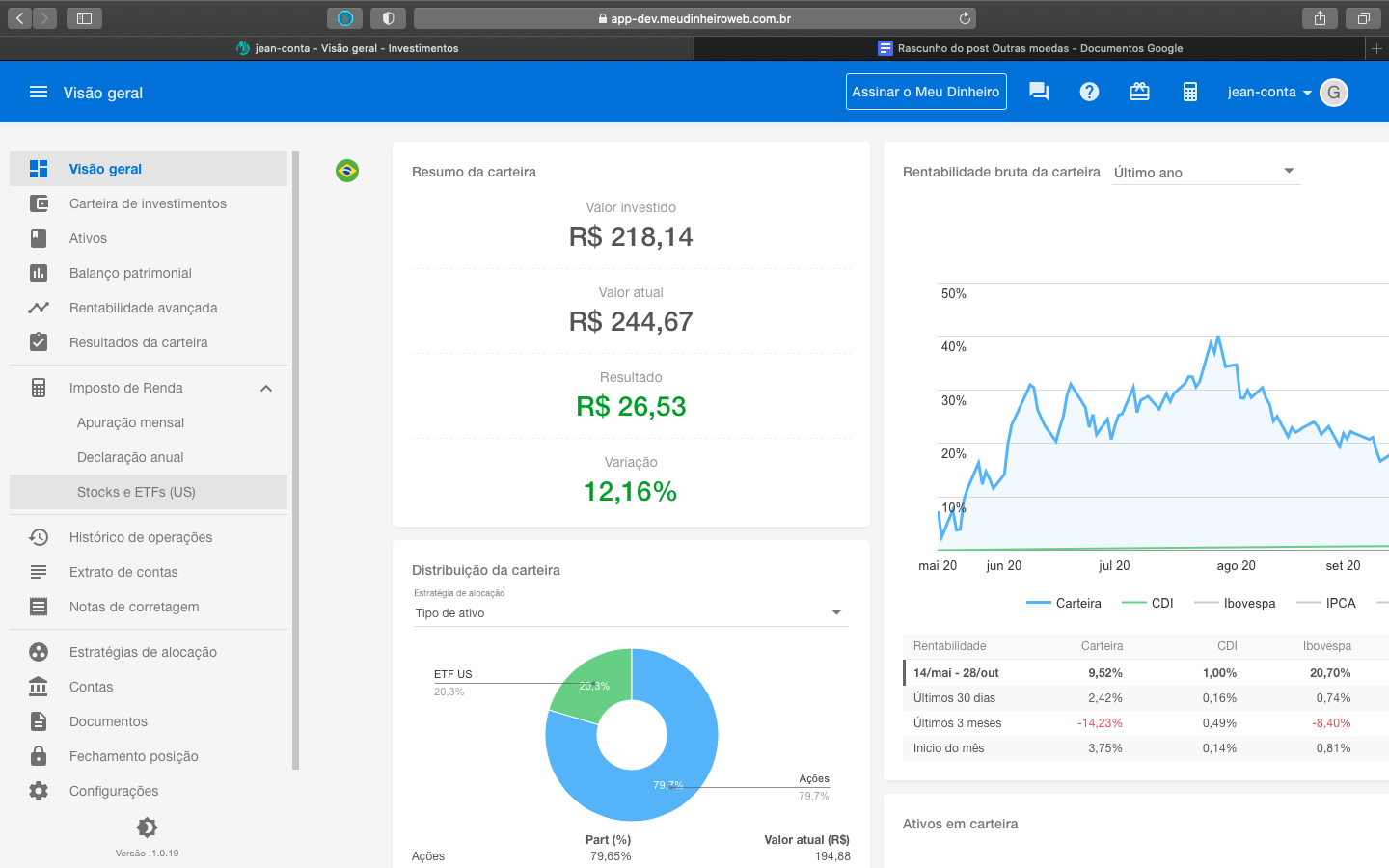Open the help question mark icon

pos(1089,92)
